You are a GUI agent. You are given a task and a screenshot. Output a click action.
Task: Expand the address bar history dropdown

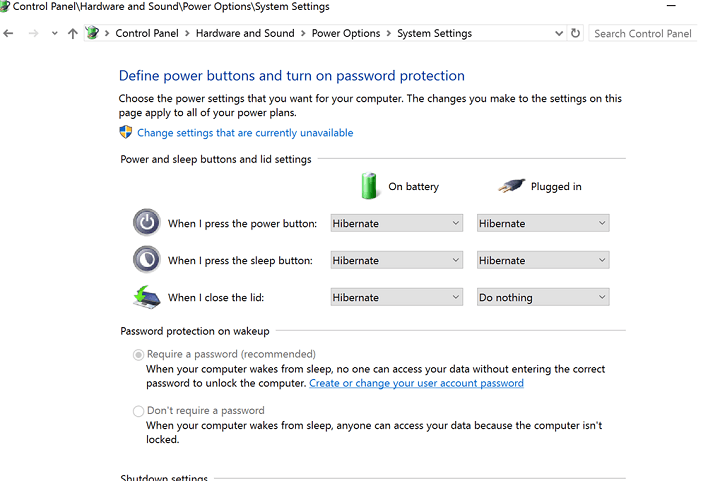559,34
